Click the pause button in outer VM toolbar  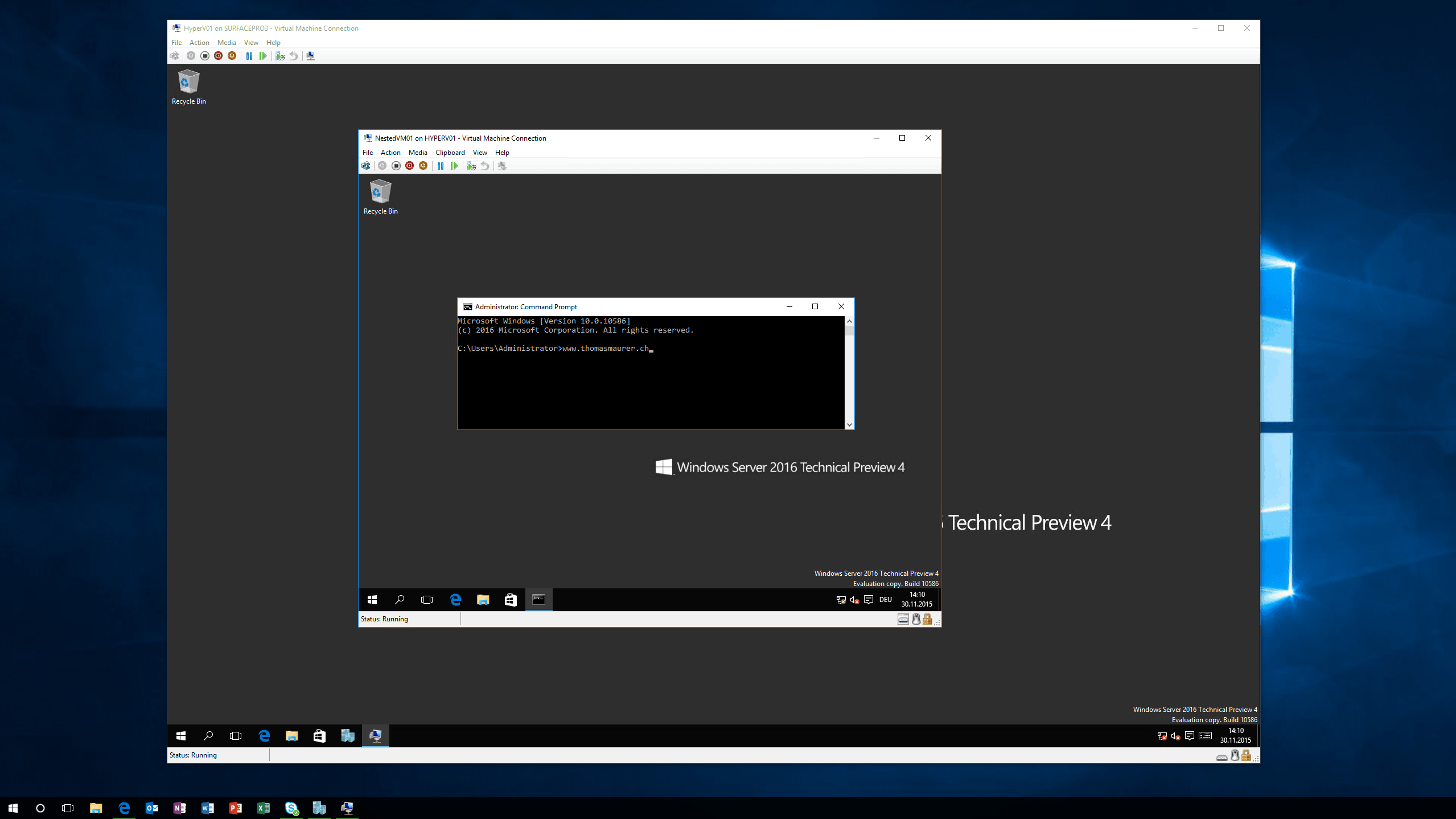click(x=249, y=55)
